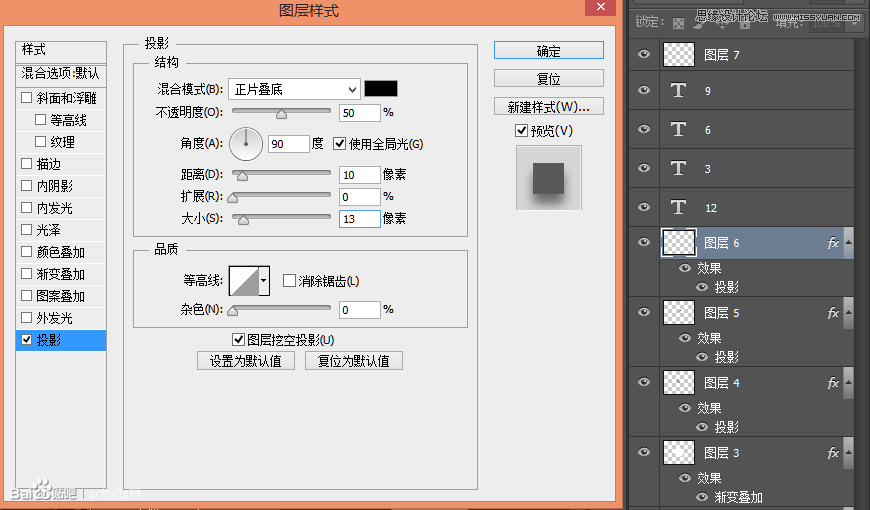Collapse effects list of 图层 3
This screenshot has height=510, width=870.
point(848,452)
